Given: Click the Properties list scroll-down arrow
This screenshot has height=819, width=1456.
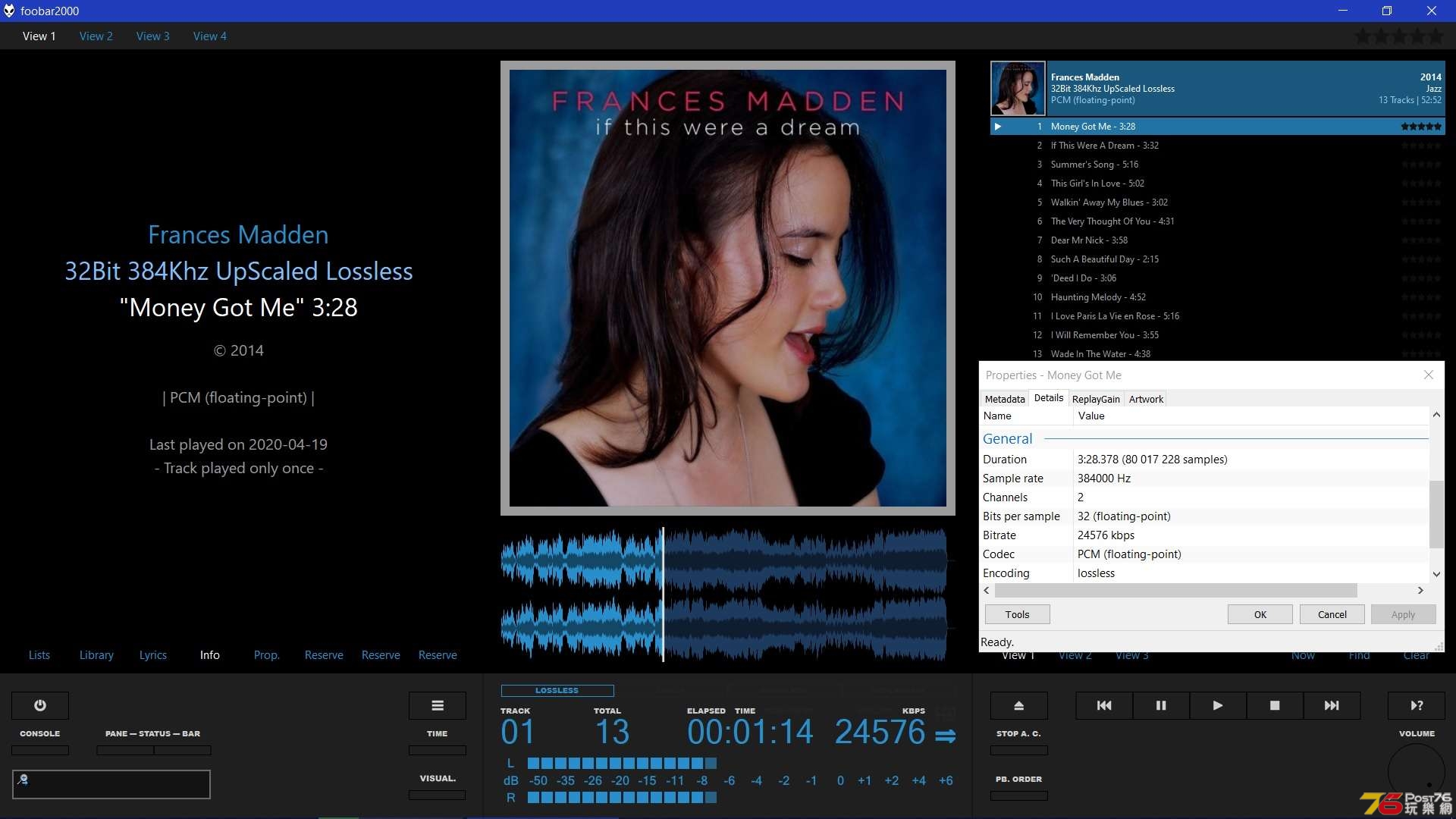Looking at the screenshot, I should (1436, 574).
